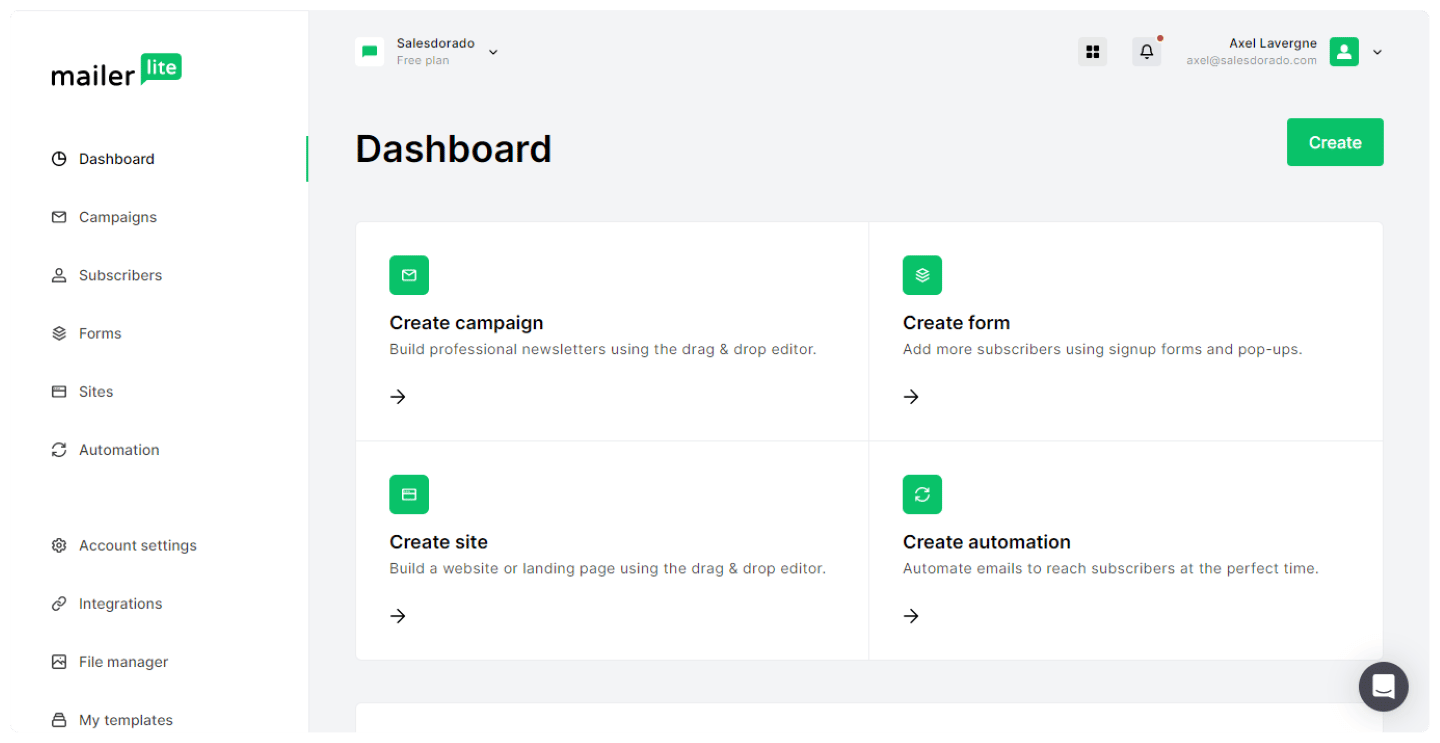Click the green Create site icon

point(409,494)
